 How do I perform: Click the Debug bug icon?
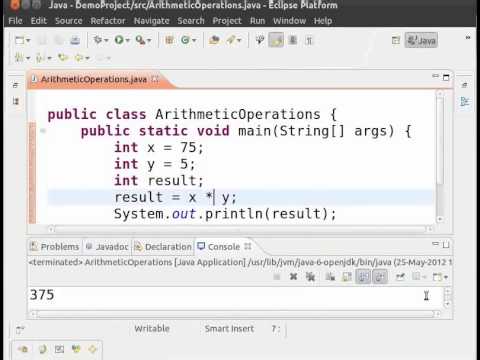(98, 40)
